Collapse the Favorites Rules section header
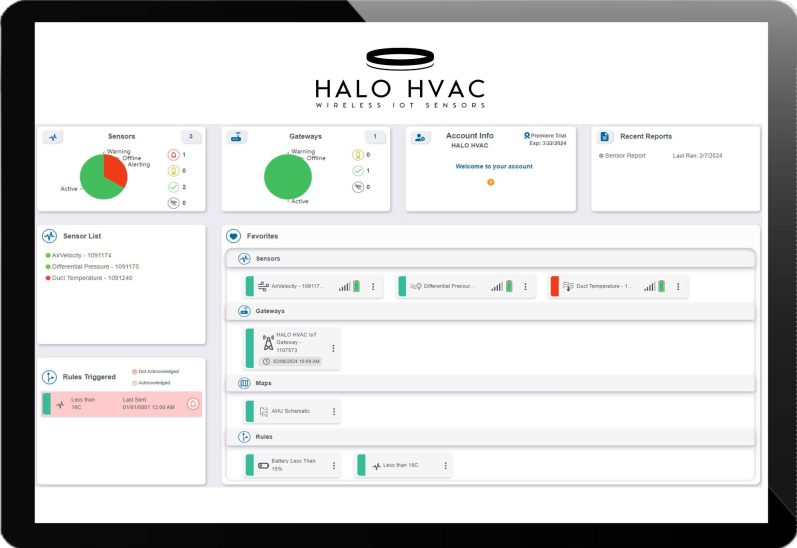The height and width of the screenshot is (548, 797). tap(491, 437)
